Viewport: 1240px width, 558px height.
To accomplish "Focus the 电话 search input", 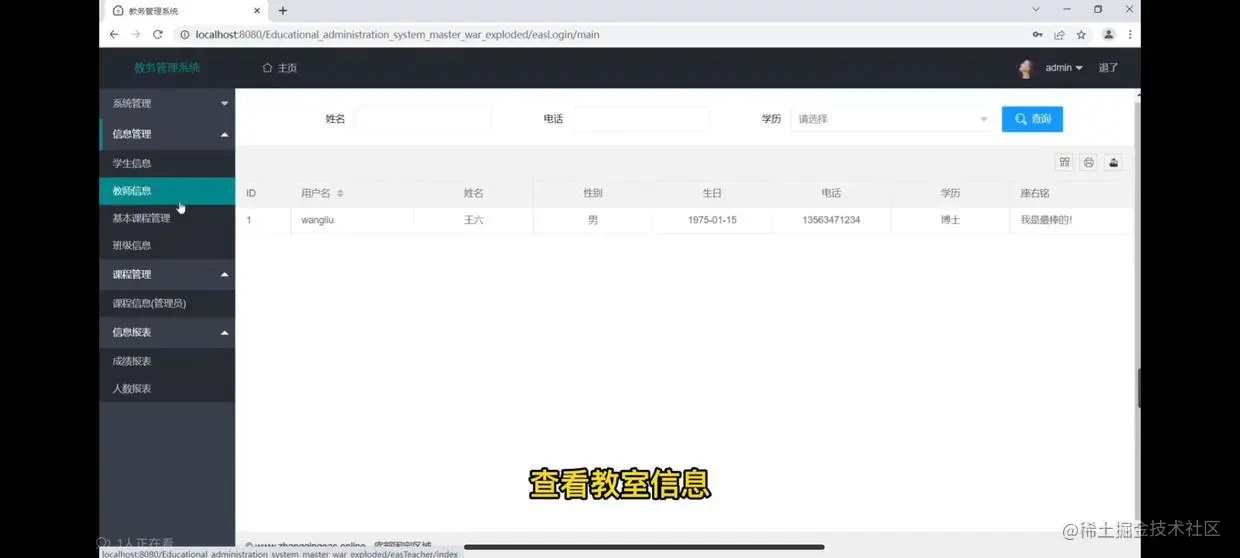I will click(x=641, y=119).
